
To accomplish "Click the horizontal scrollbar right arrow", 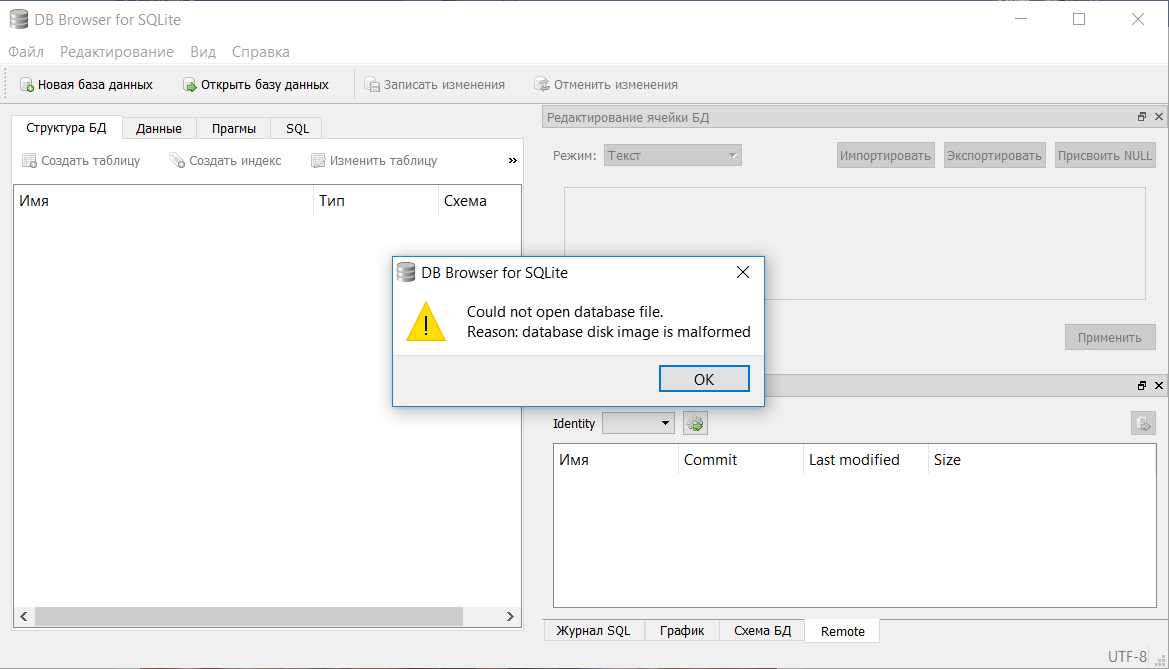I will [x=510, y=616].
